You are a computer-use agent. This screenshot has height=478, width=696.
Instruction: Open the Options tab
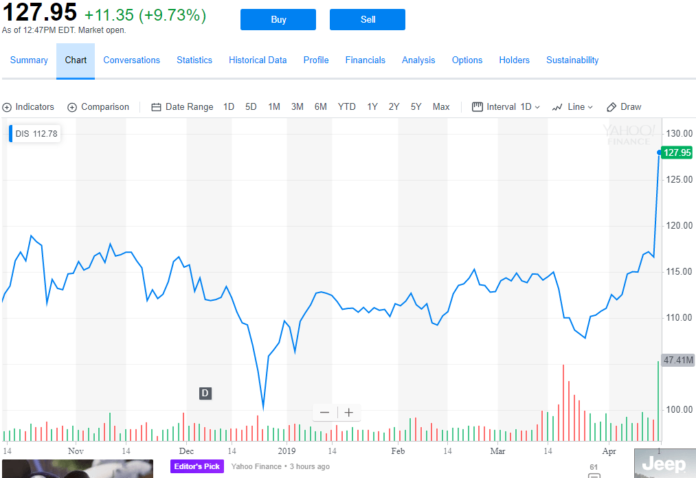coord(467,60)
